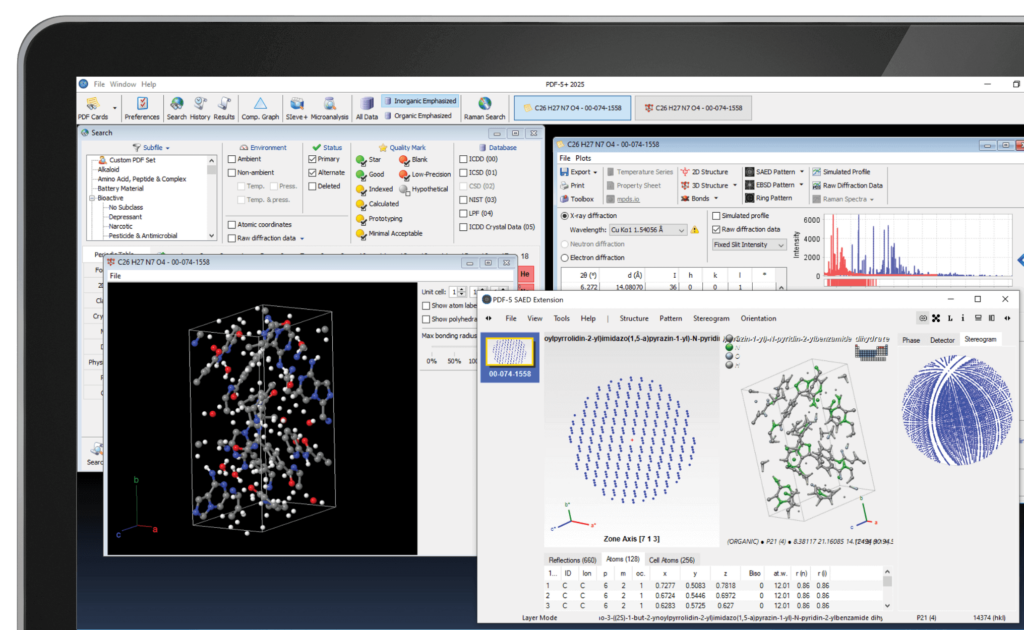
Task: Select the Electron diffraction radio button
Action: coord(565,257)
